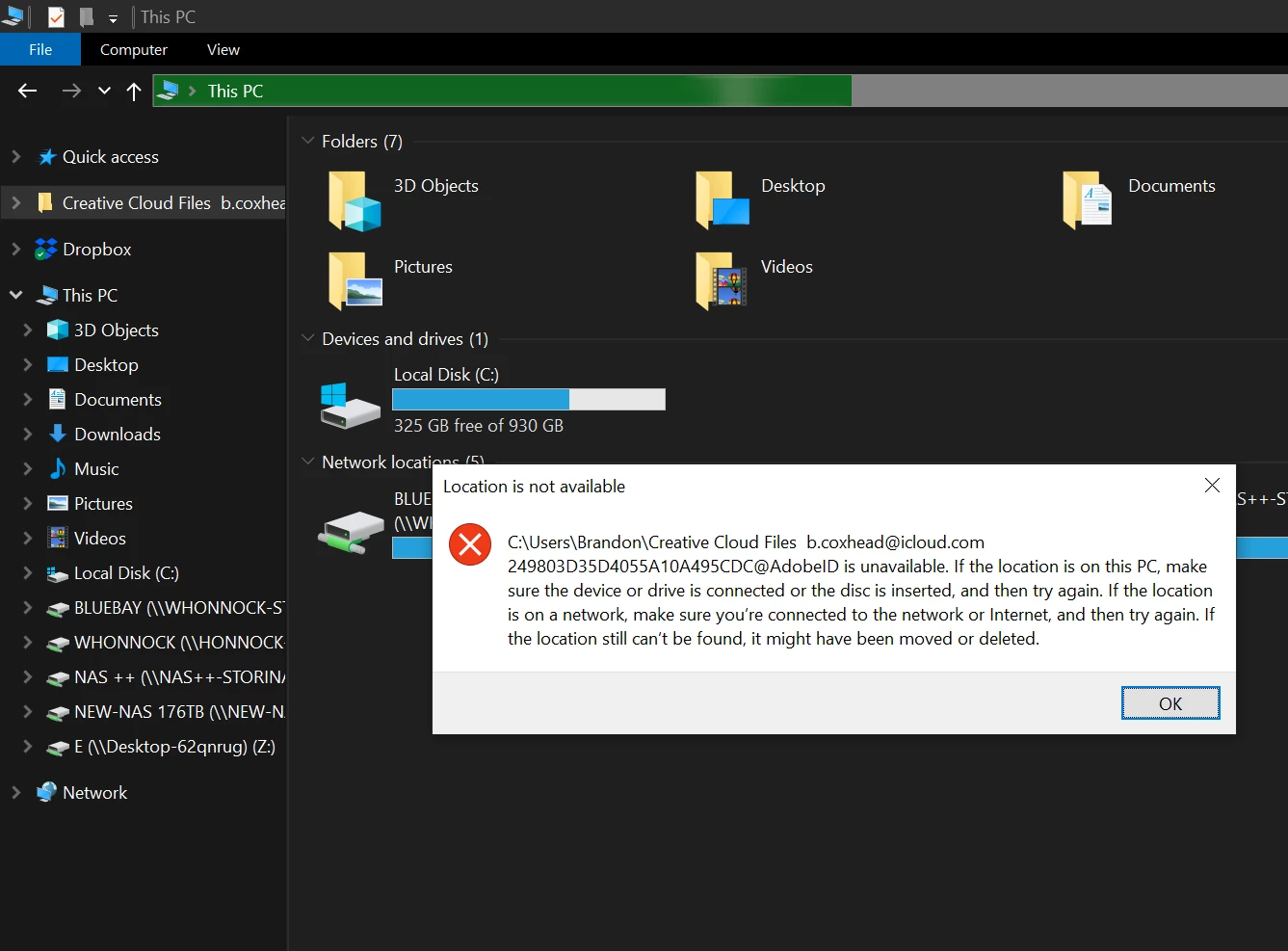Image resolution: width=1288 pixels, height=951 pixels.
Task: Click the Dropbox icon in navigation pane
Action: (x=45, y=250)
